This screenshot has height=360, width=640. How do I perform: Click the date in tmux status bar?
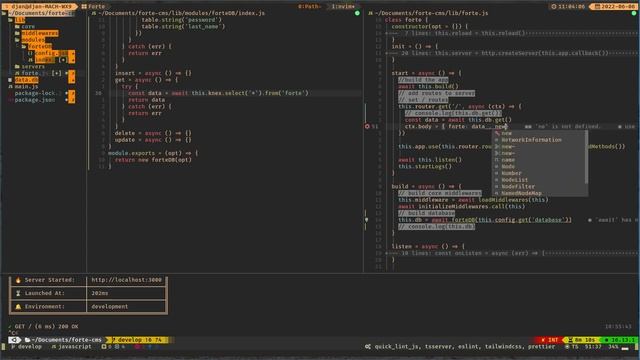(612, 7)
